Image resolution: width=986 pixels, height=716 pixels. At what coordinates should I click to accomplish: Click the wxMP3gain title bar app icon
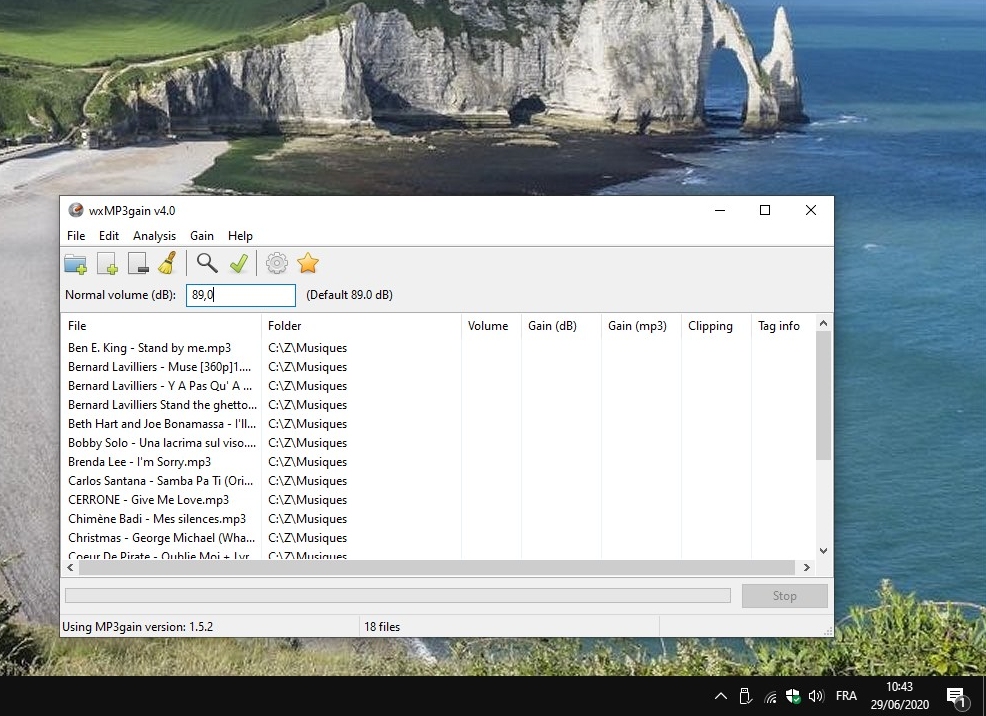point(76,210)
